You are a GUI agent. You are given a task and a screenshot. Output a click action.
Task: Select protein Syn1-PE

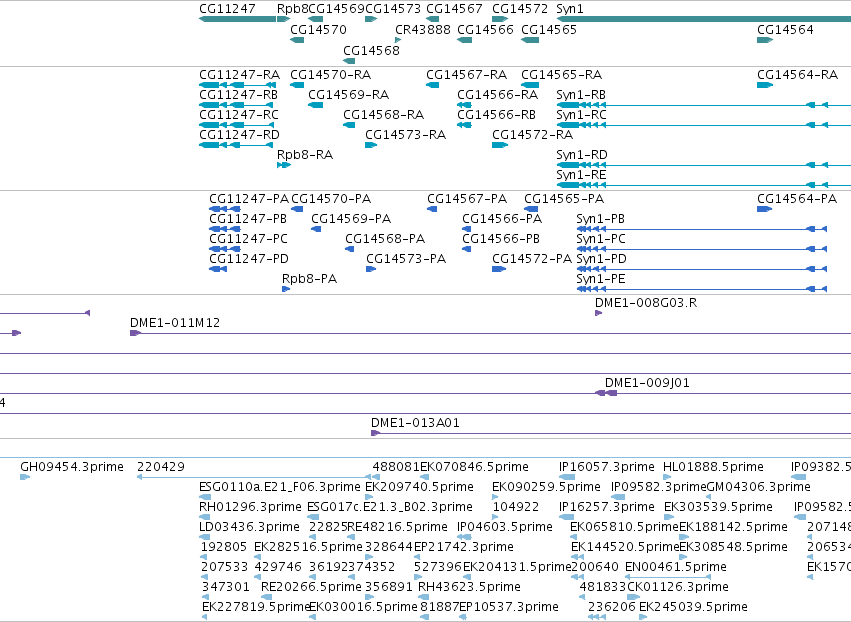pos(601,279)
